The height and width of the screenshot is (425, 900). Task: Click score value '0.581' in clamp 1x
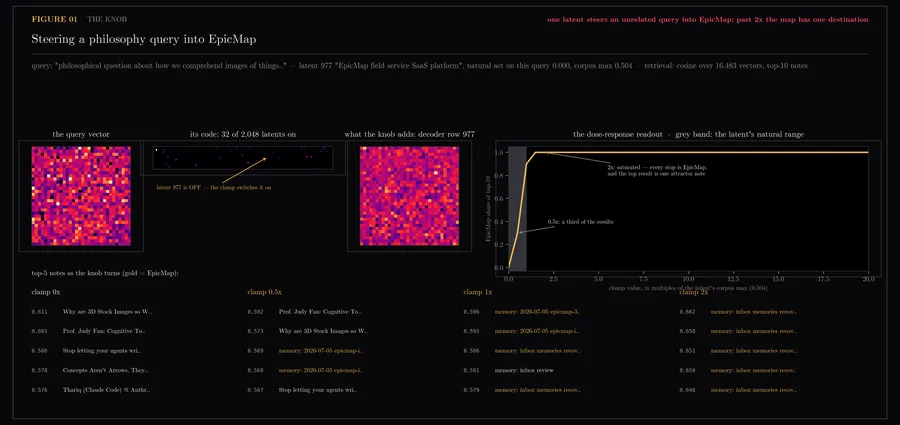click(471, 370)
